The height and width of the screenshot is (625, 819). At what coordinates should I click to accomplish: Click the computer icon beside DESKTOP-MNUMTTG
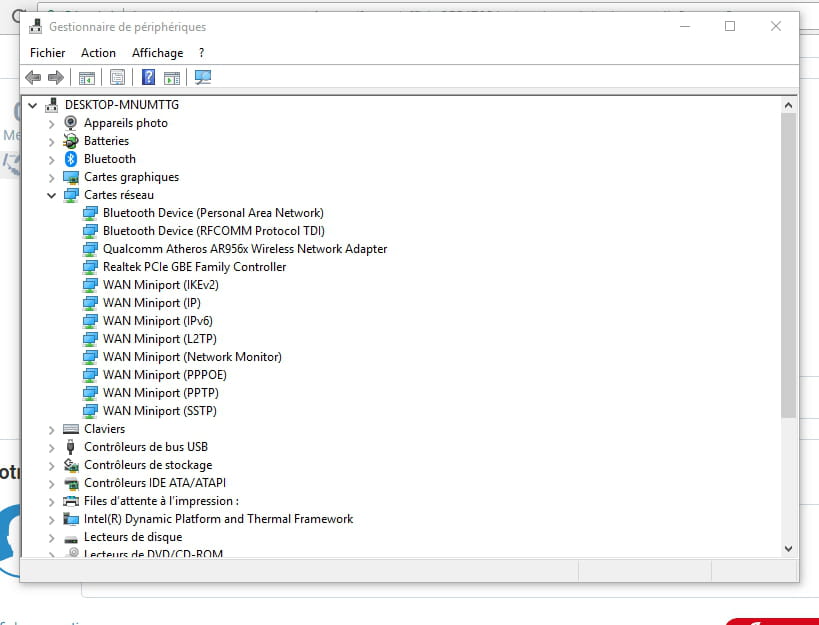click(51, 105)
